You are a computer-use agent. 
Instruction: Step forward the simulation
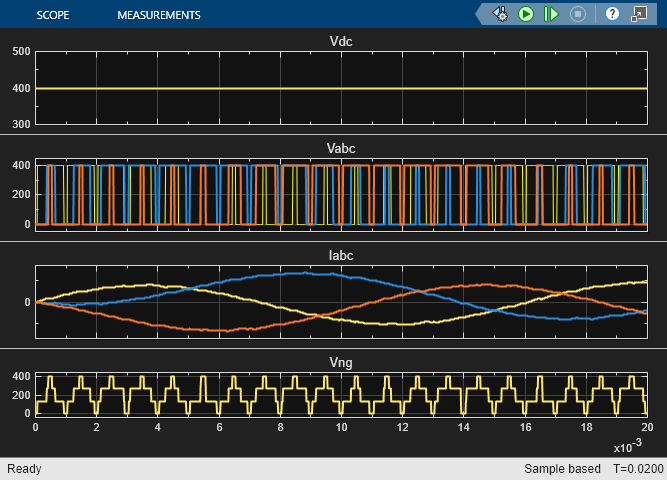coord(551,14)
